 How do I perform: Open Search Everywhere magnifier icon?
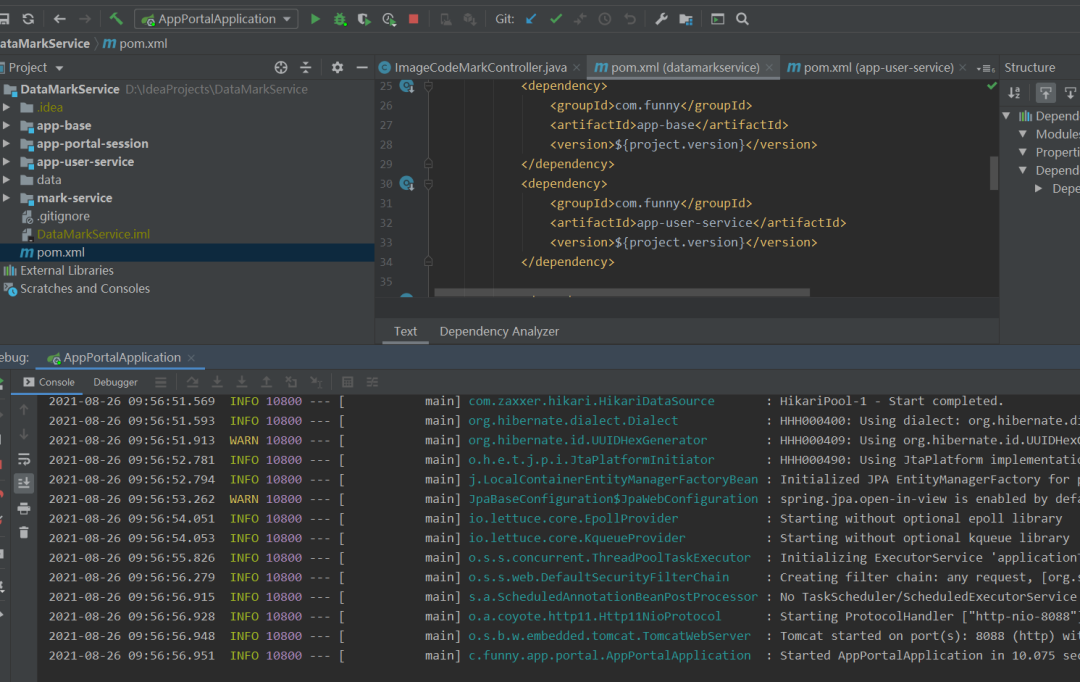[x=742, y=19]
